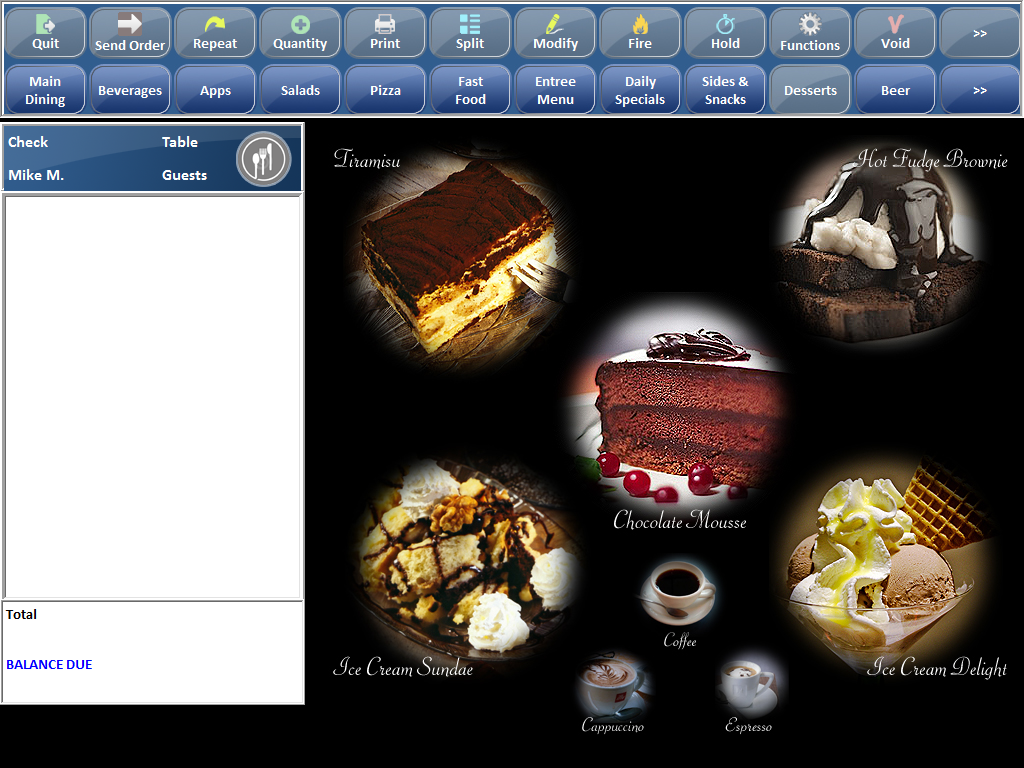Click the BALANCE DUE text

[x=48, y=664]
